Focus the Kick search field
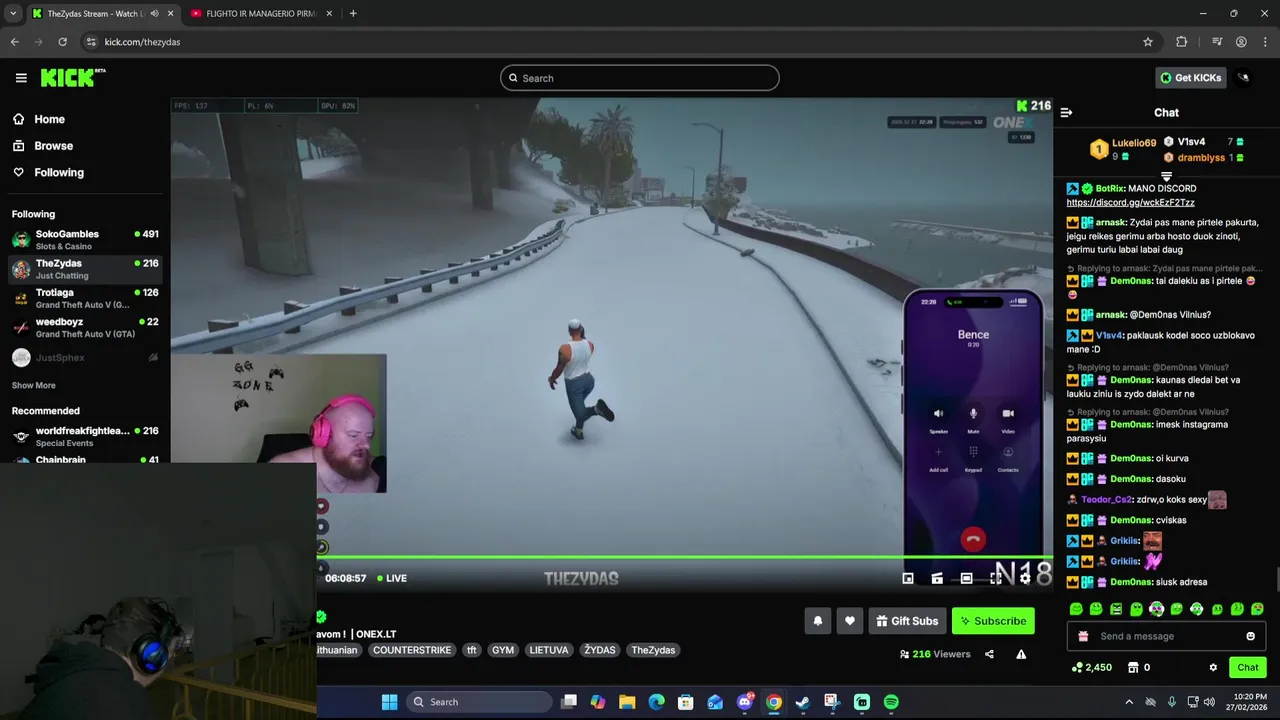Screen dimensions: 1280x720 pos(640,78)
